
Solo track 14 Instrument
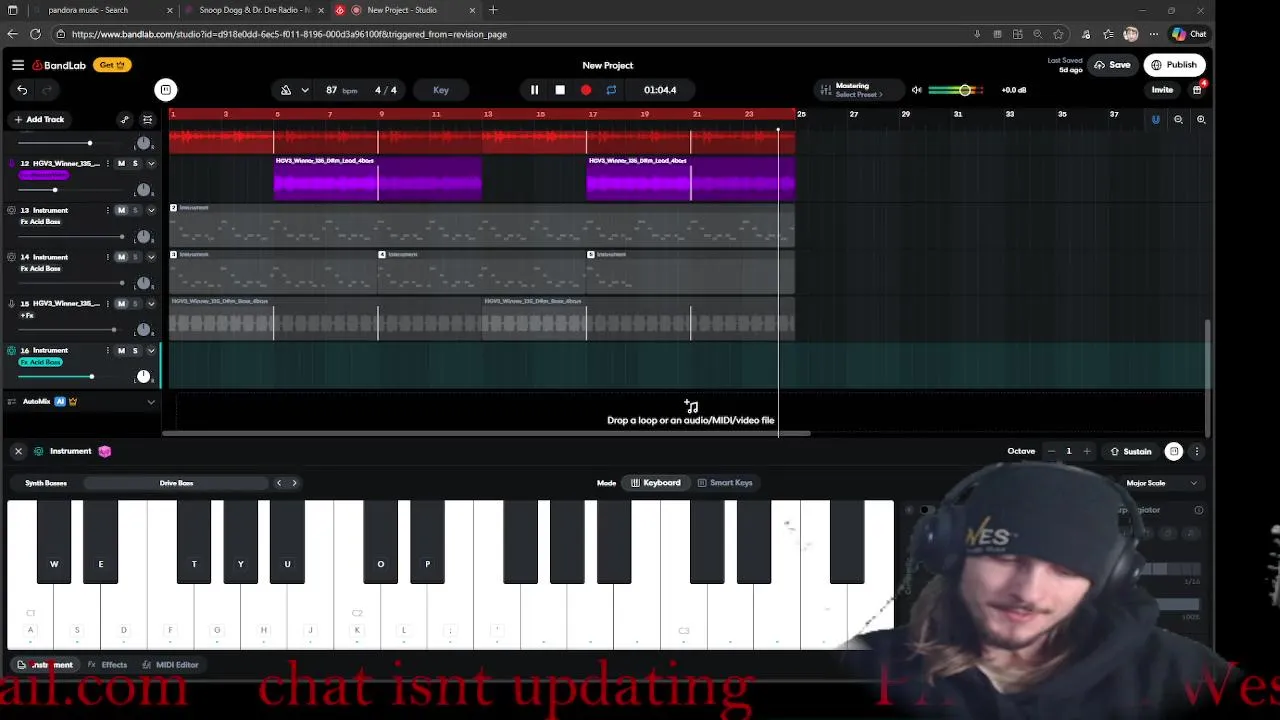point(135,257)
